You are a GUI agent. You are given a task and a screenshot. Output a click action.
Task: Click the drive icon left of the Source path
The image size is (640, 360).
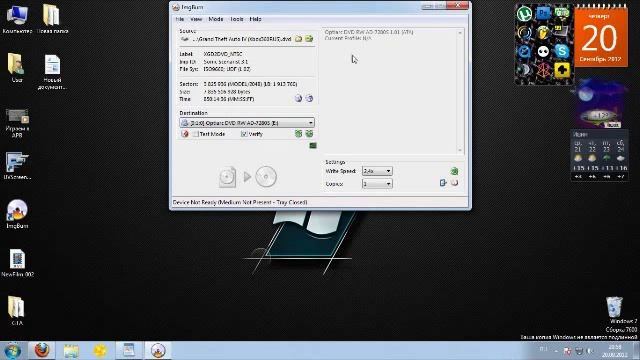[185, 39]
